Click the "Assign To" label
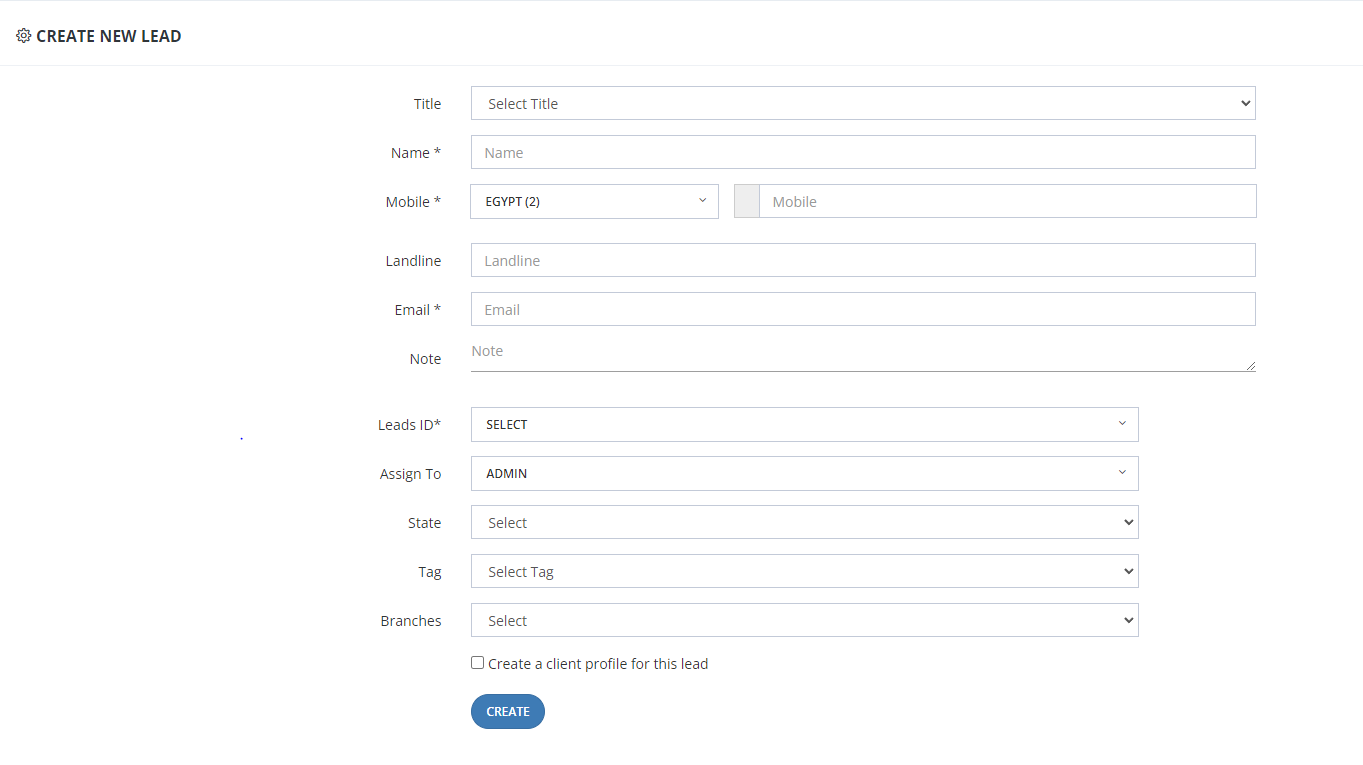Image resolution: width=1363 pixels, height=765 pixels. pyautogui.click(x=410, y=474)
